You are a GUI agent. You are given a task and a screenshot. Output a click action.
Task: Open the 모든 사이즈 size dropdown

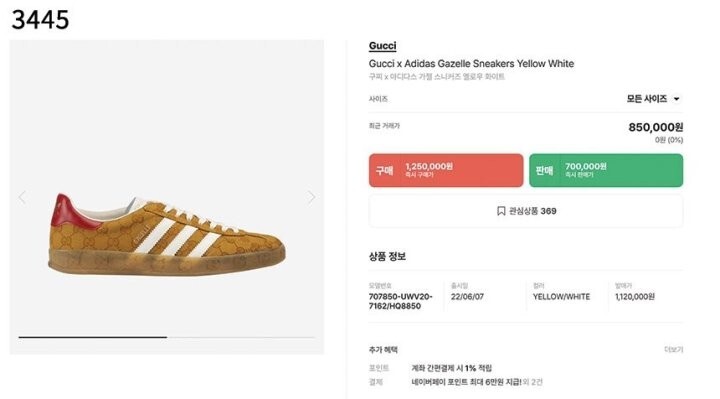coord(653,99)
